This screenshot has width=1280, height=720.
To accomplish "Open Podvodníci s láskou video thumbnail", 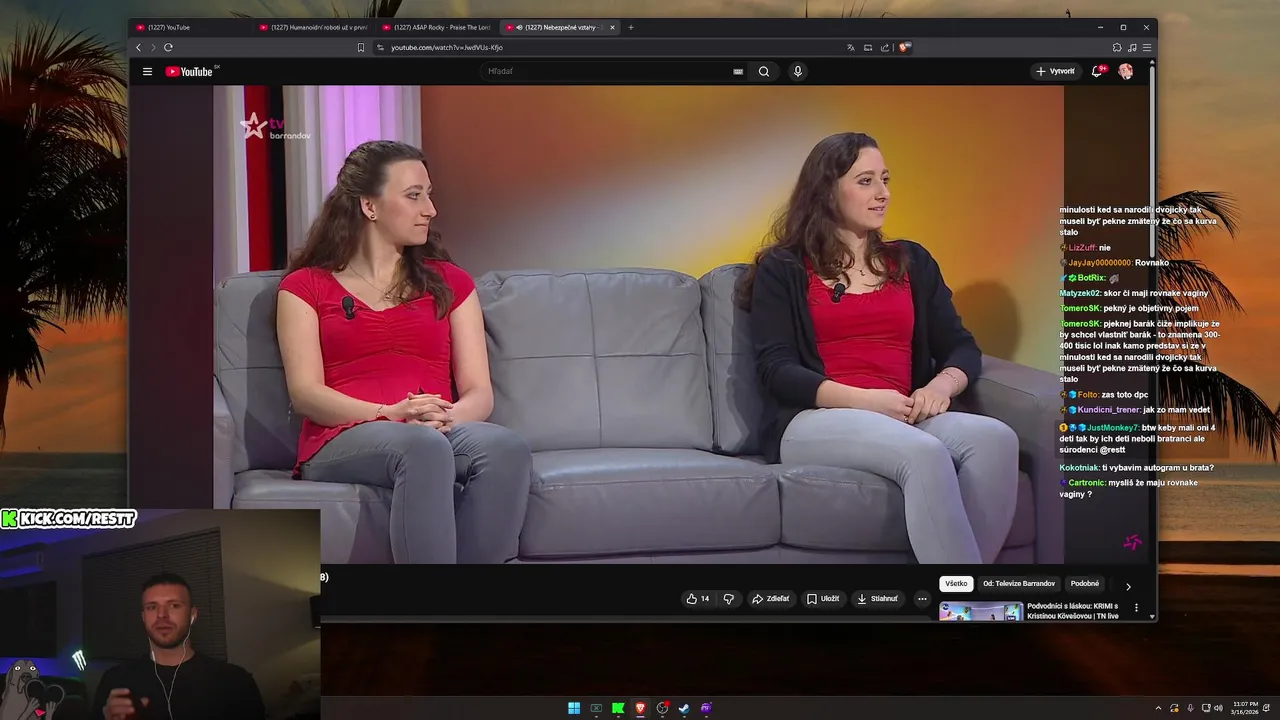I will [980, 611].
